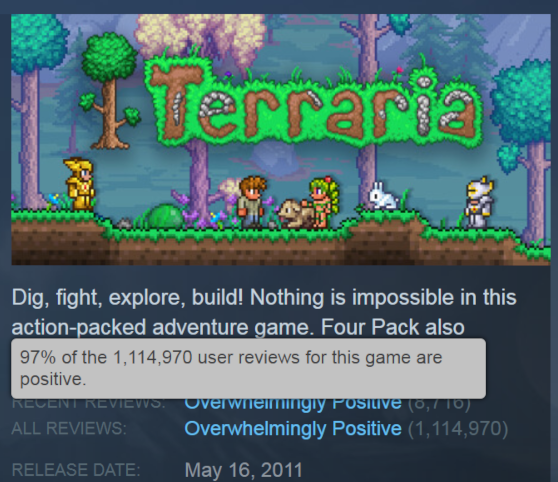Image resolution: width=558 pixels, height=482 pixels.
Task: Click the green-haired Dryad character
Action: click(323, 202)
